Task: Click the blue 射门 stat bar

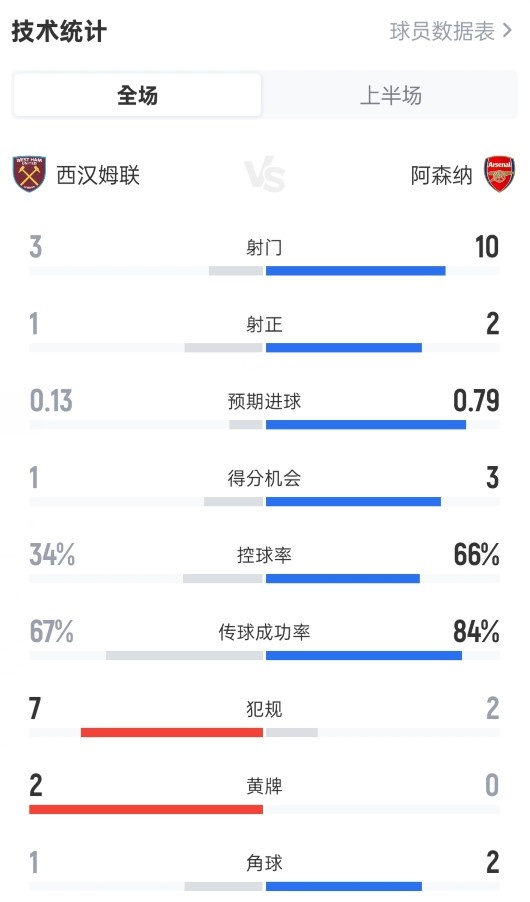Action: [356, 270]
